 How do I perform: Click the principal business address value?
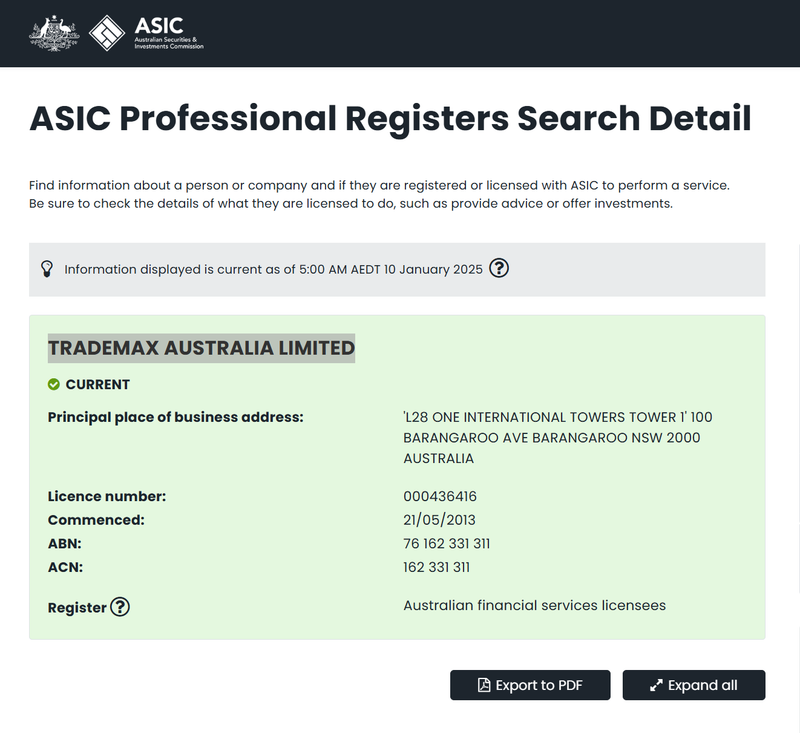(558, 438)
